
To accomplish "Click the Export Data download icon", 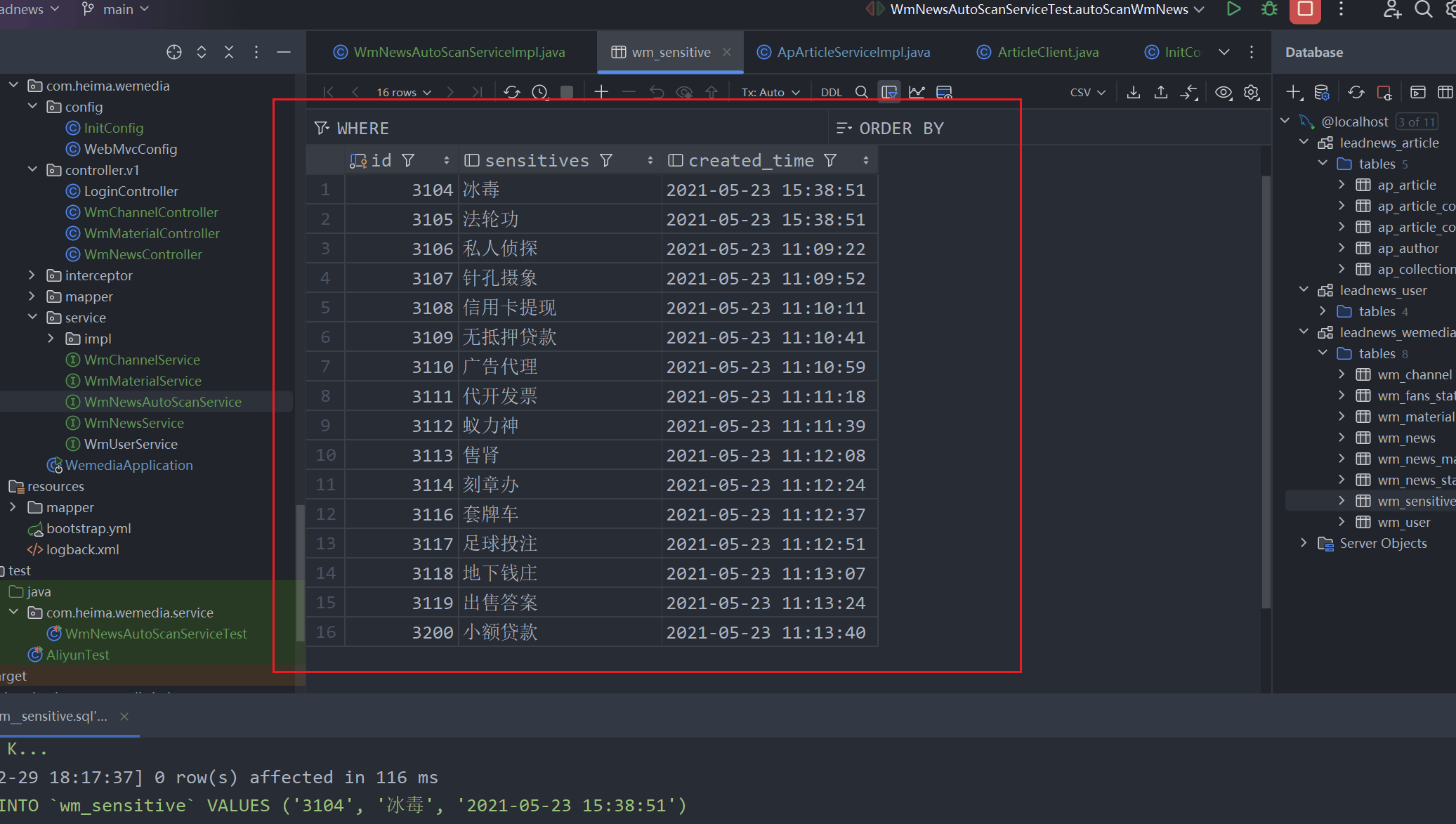I will coord(1134,92).
